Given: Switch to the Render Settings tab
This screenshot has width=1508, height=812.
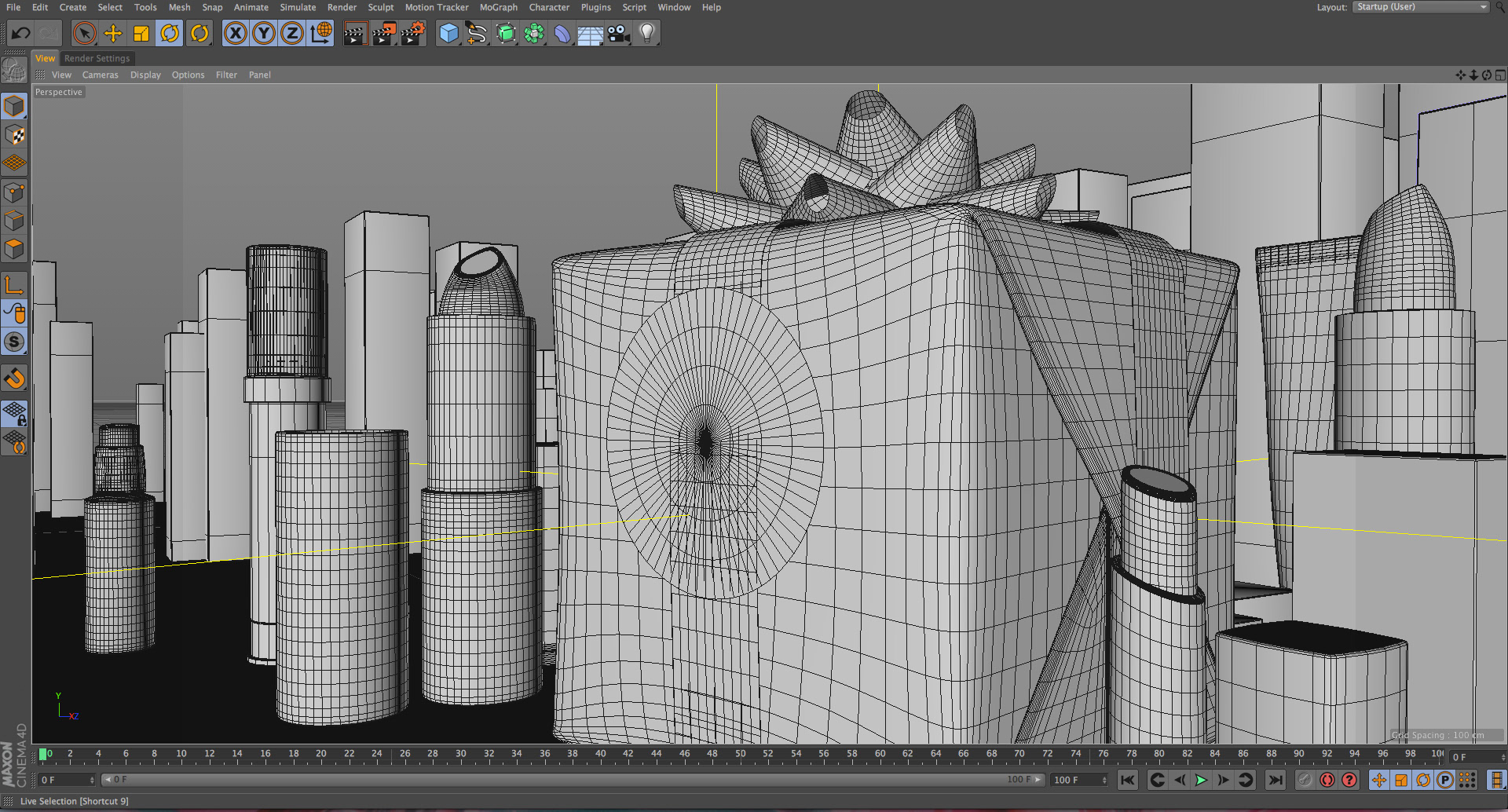Looking at the screenshot, I should coord(97,59).
